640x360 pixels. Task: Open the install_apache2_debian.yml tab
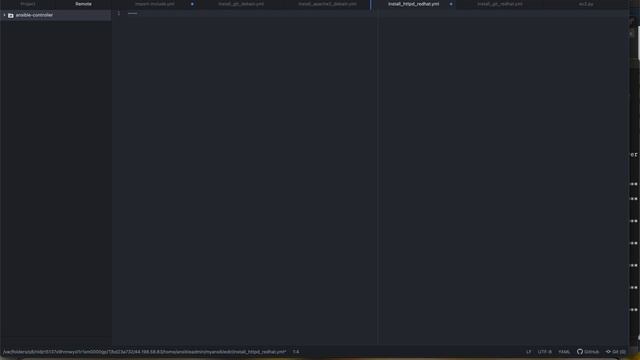coord(327,4)
